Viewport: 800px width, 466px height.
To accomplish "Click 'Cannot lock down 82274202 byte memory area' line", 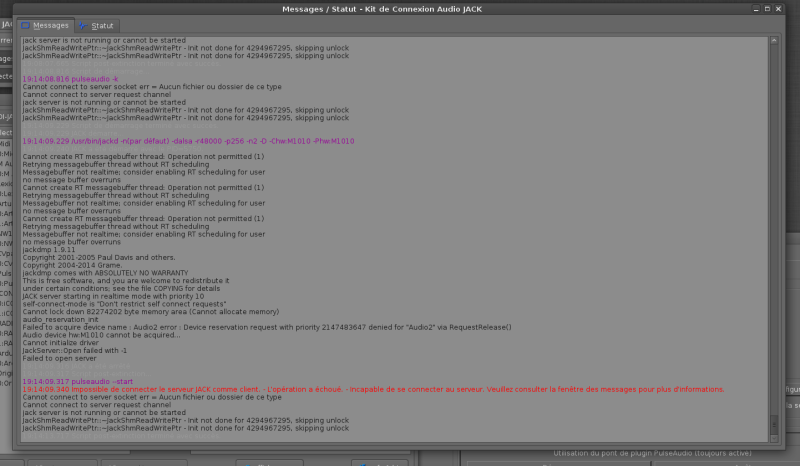I will click(x=151, y=311).
